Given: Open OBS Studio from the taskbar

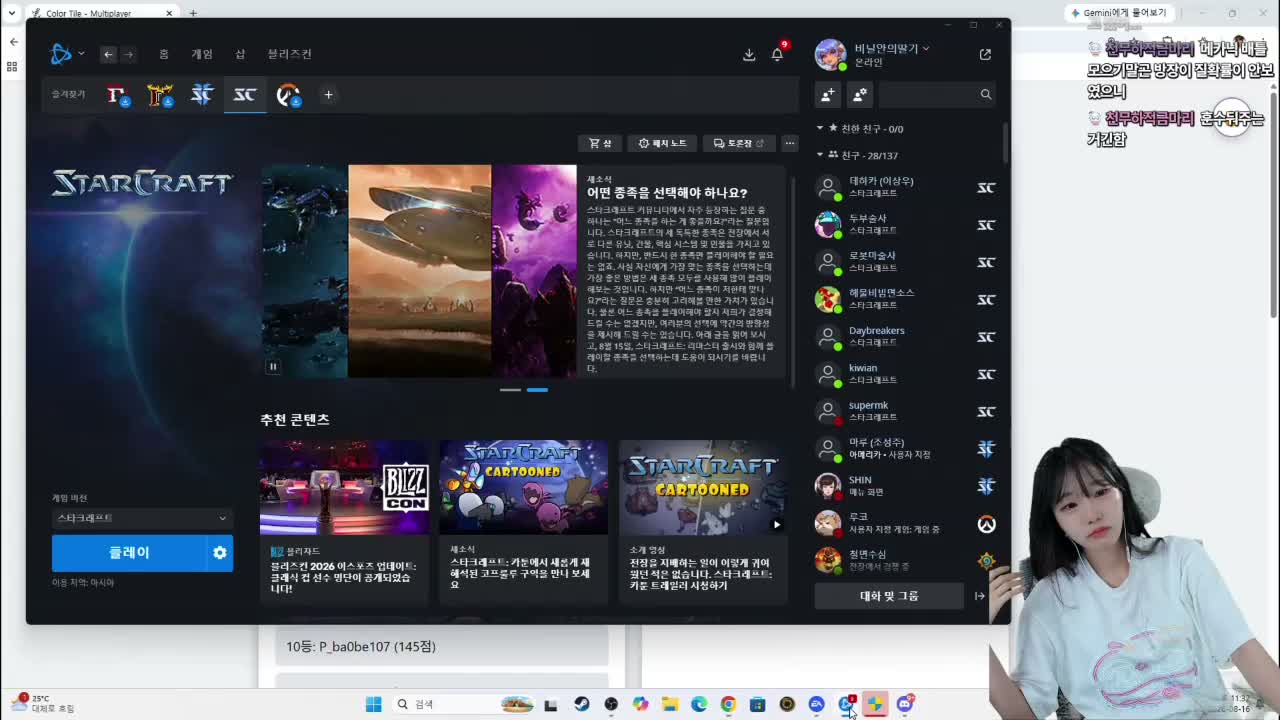Looking at the screenshot, I should (x=611, y=704).
